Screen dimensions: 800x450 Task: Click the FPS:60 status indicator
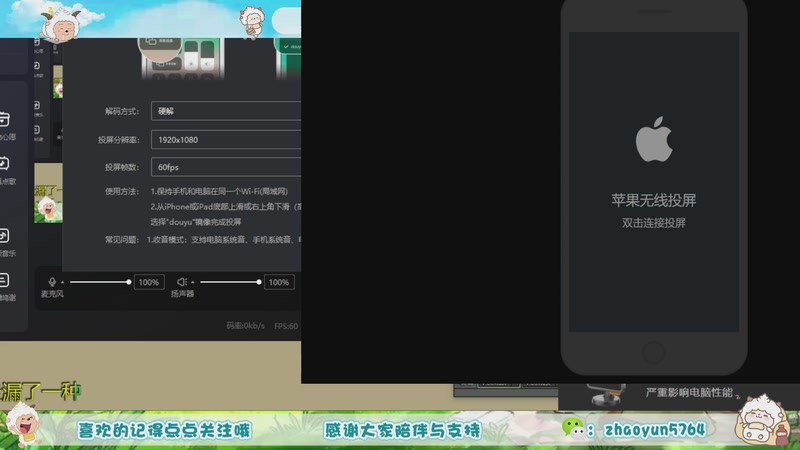click(x=286, y=326)
